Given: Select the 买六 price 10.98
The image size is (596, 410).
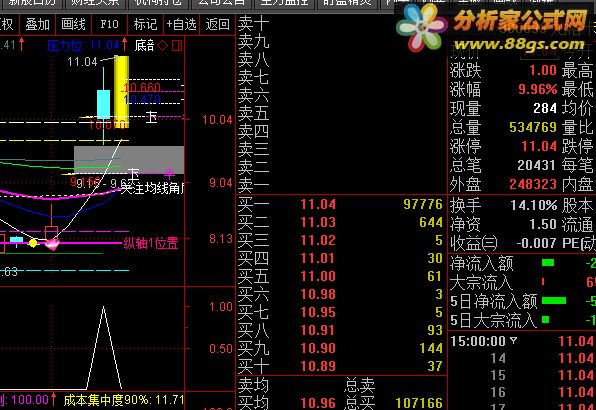Looking at the screenshot, I should (x=318, y=294).
